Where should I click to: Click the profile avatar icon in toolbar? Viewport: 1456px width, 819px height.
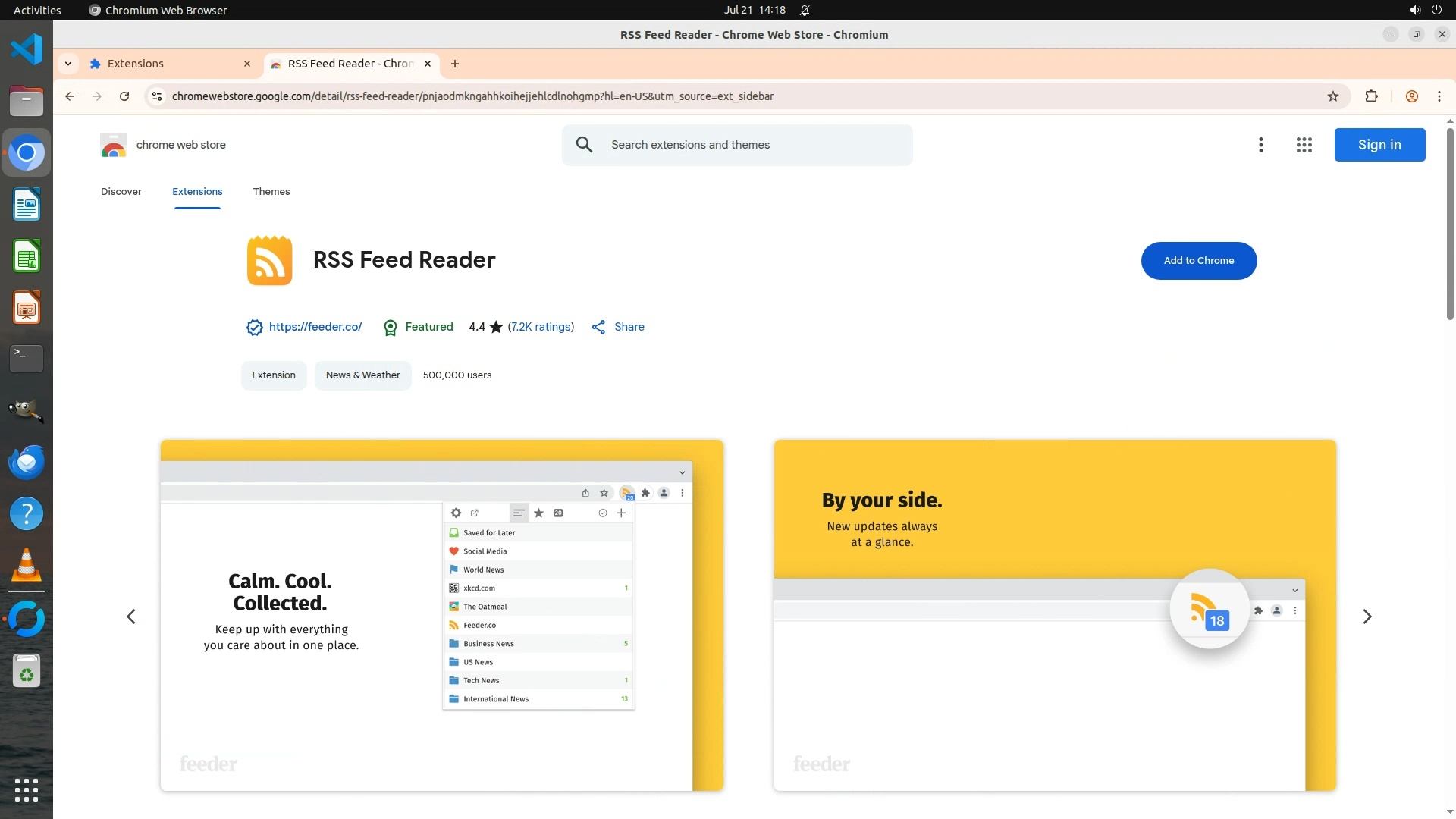(1411, 96)
